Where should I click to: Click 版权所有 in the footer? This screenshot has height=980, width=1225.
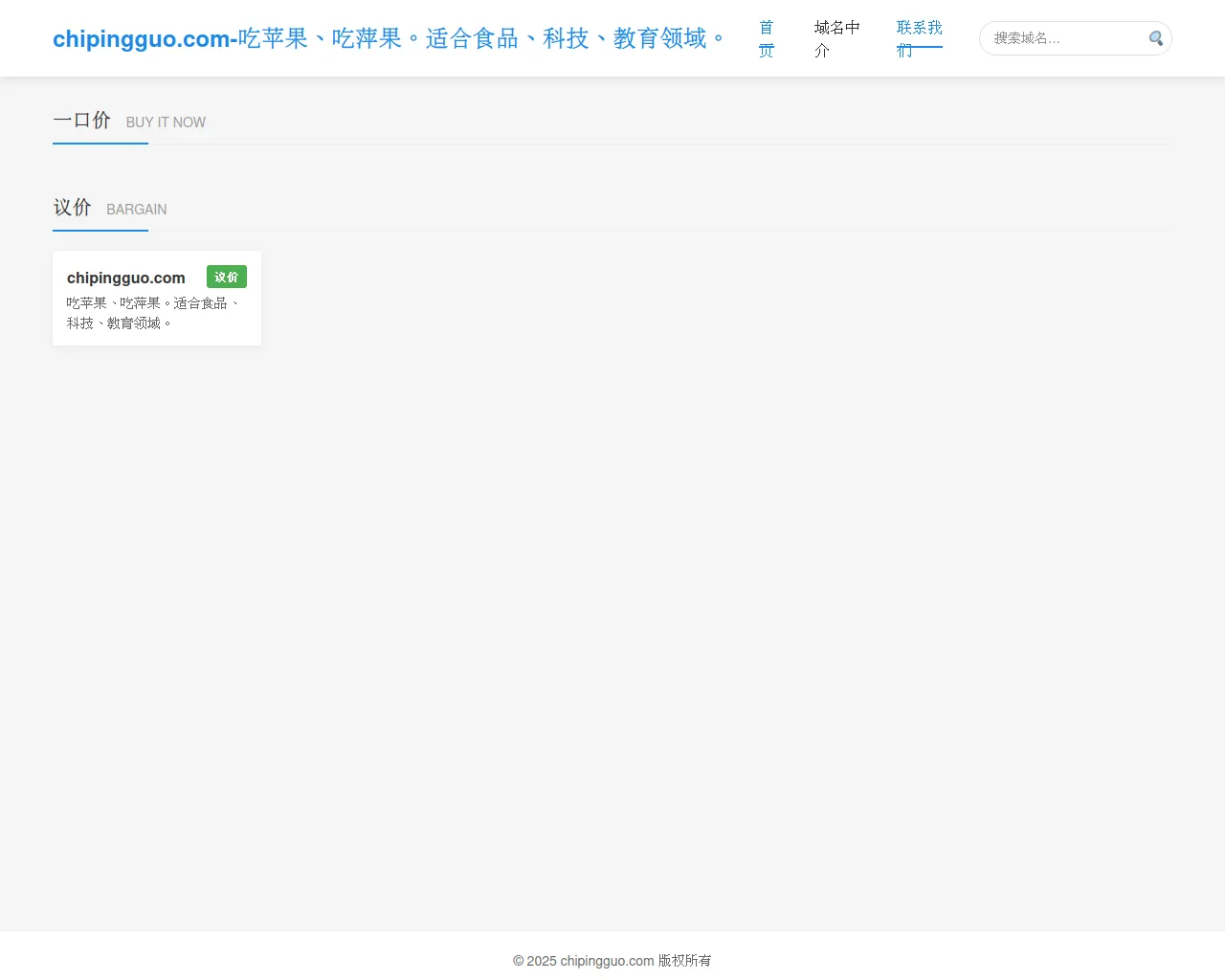click(684, 961)
